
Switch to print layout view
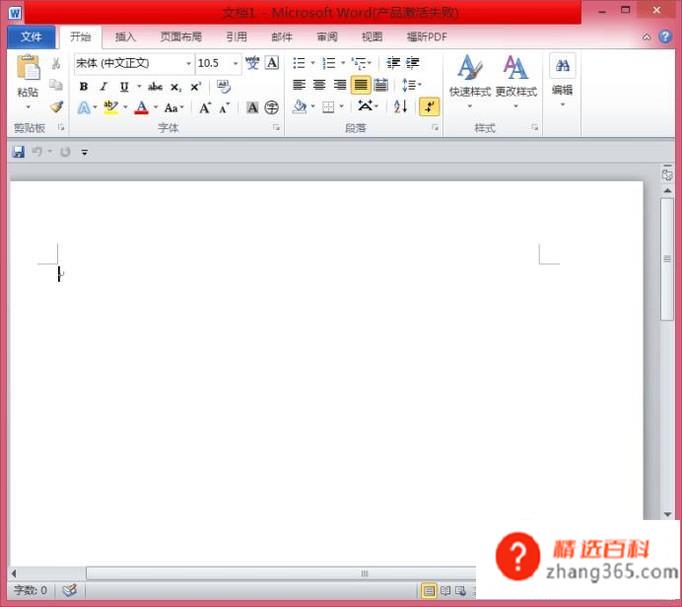(429, 591)
